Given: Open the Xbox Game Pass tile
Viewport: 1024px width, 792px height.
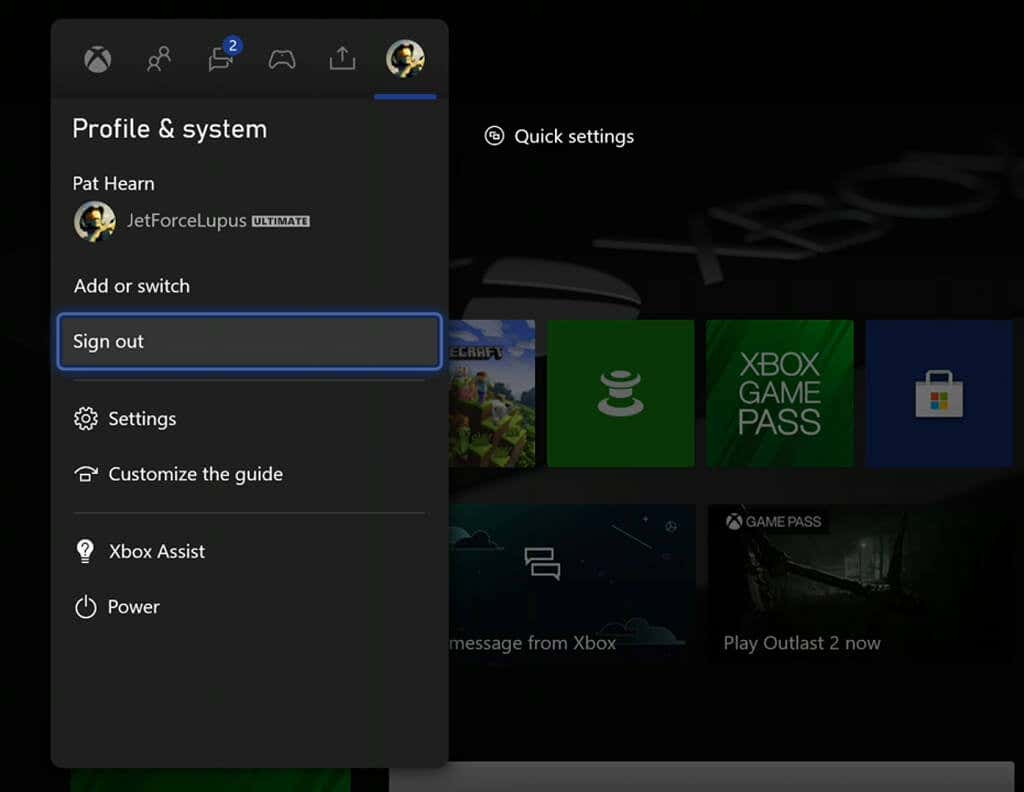Looking at the screenshot, I should pyautogui.click(x=780, y=393).
